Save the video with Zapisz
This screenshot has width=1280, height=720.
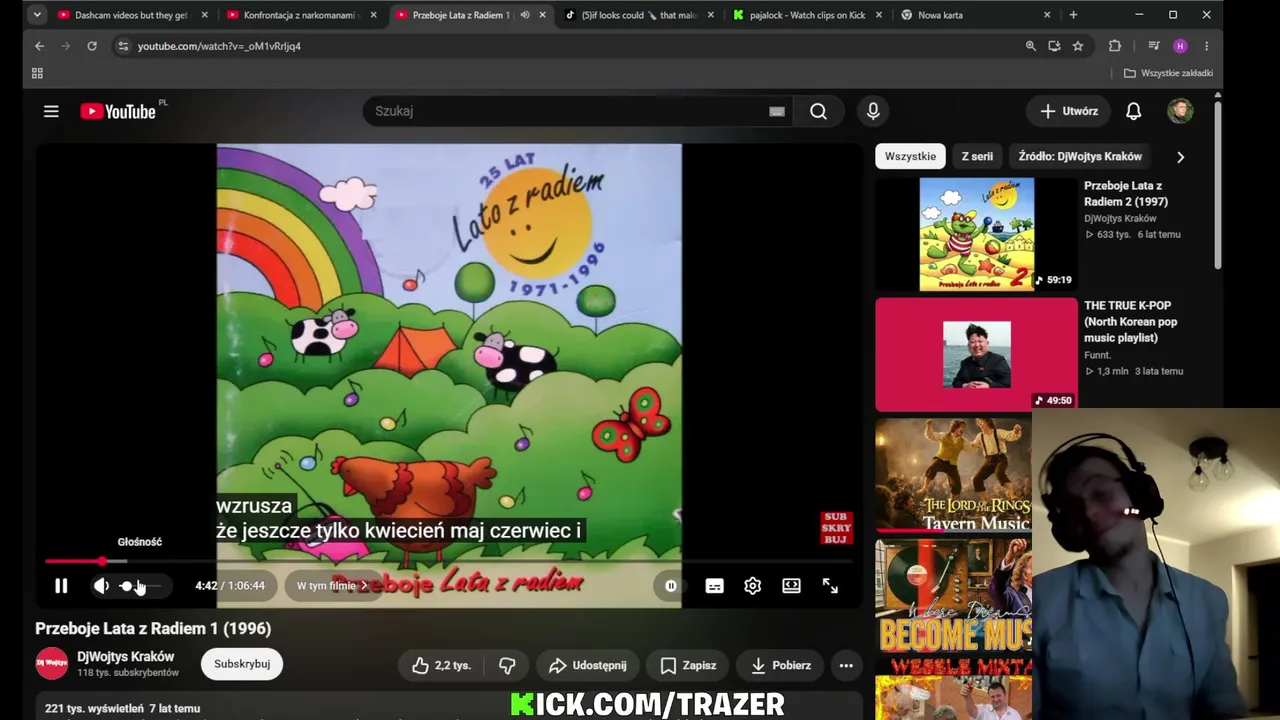[688, 665]
